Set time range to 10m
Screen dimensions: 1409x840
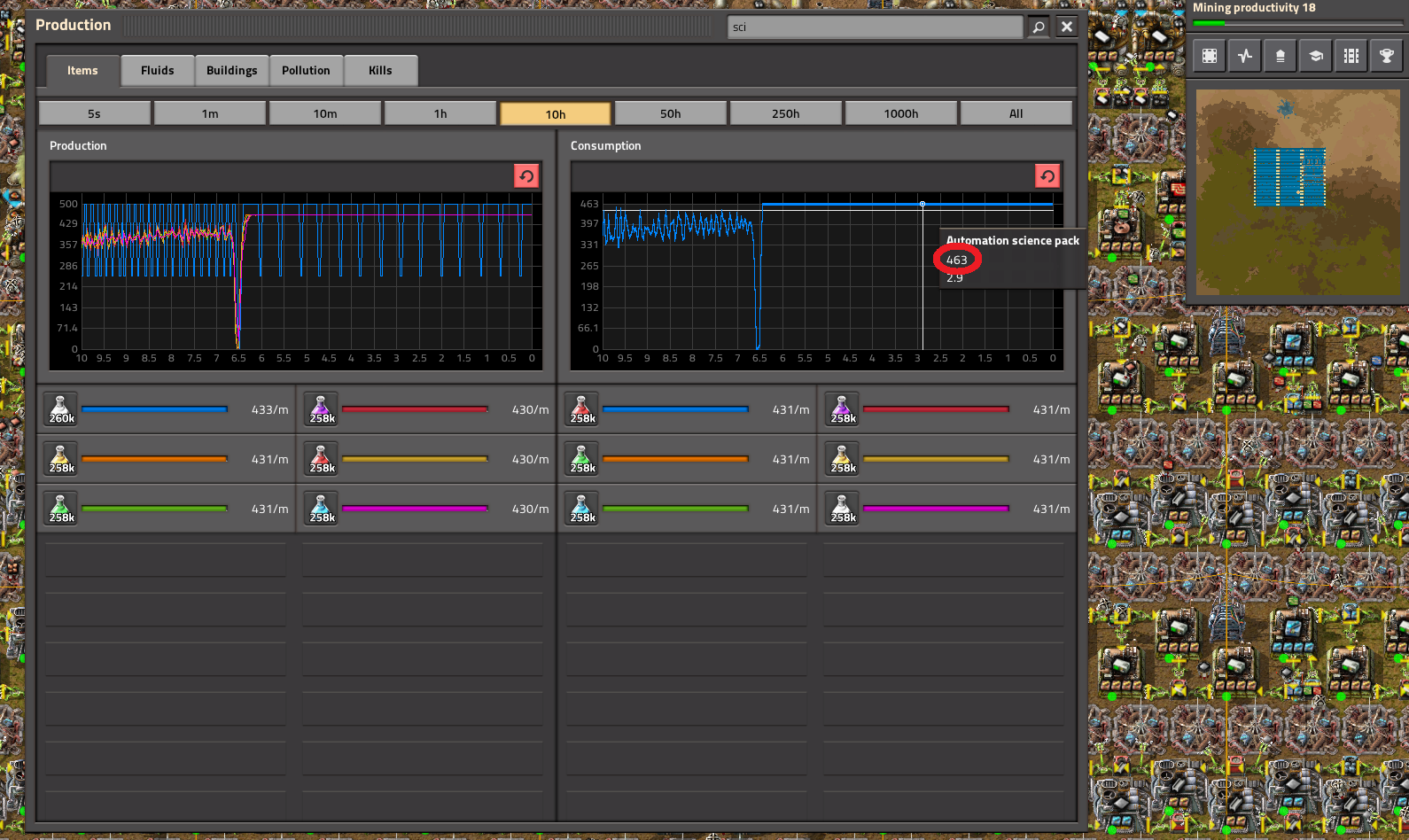coord(325,113)
